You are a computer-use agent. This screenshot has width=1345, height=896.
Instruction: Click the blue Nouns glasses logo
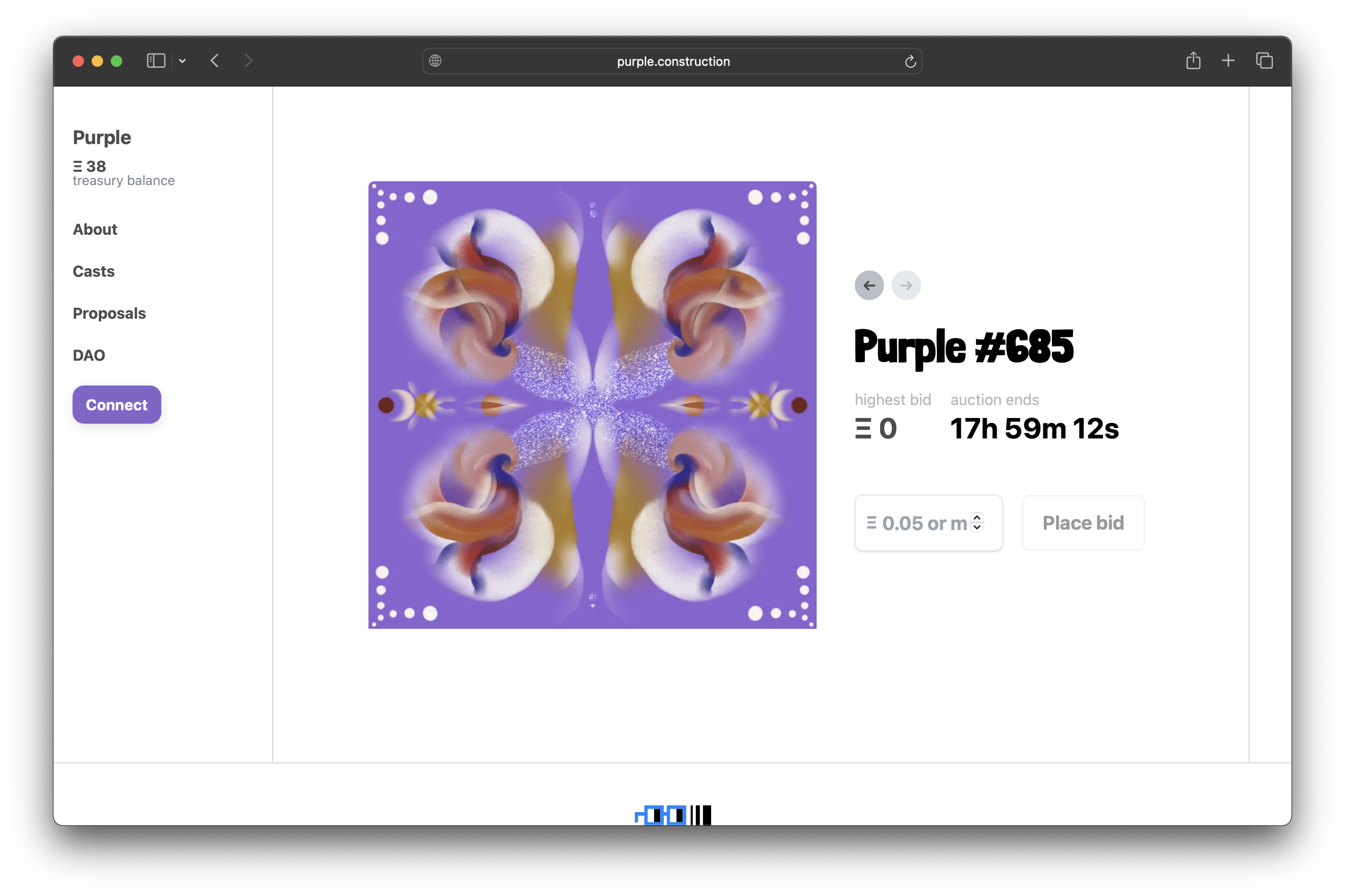click(x=661, y=815)
